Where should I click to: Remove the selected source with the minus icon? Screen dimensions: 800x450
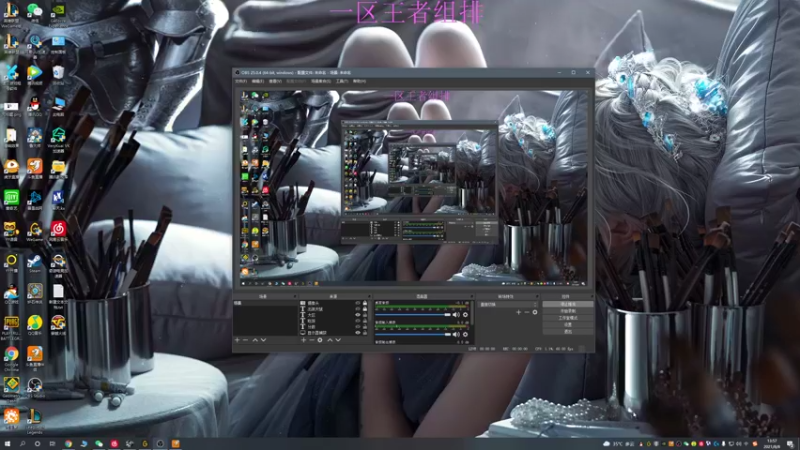[x=312, y=340]
